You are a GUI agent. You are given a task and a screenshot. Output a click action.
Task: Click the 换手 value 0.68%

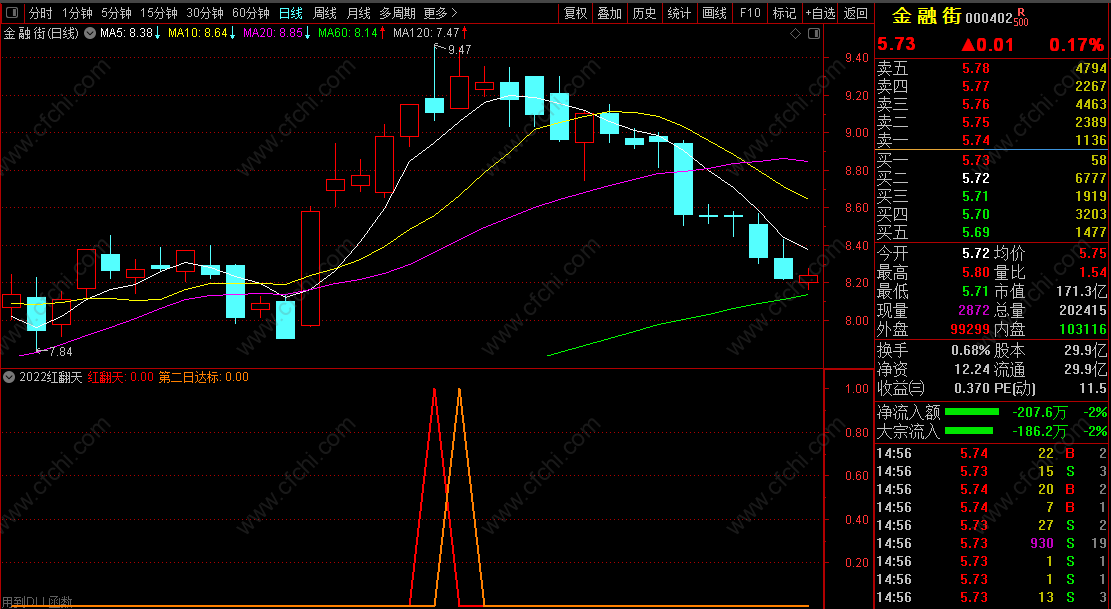click(971, 351)
